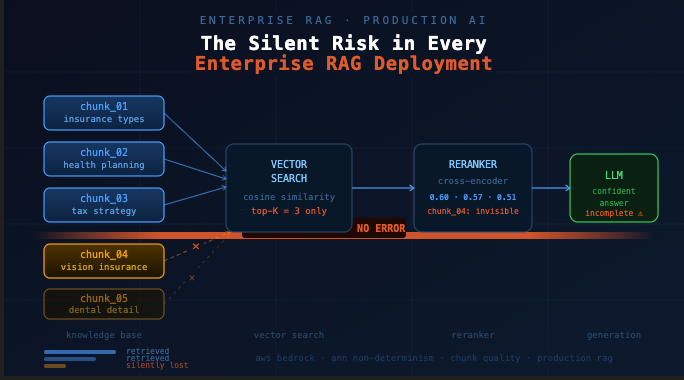
Task: Click the NO ERROR badge
Action: point(381,228)
